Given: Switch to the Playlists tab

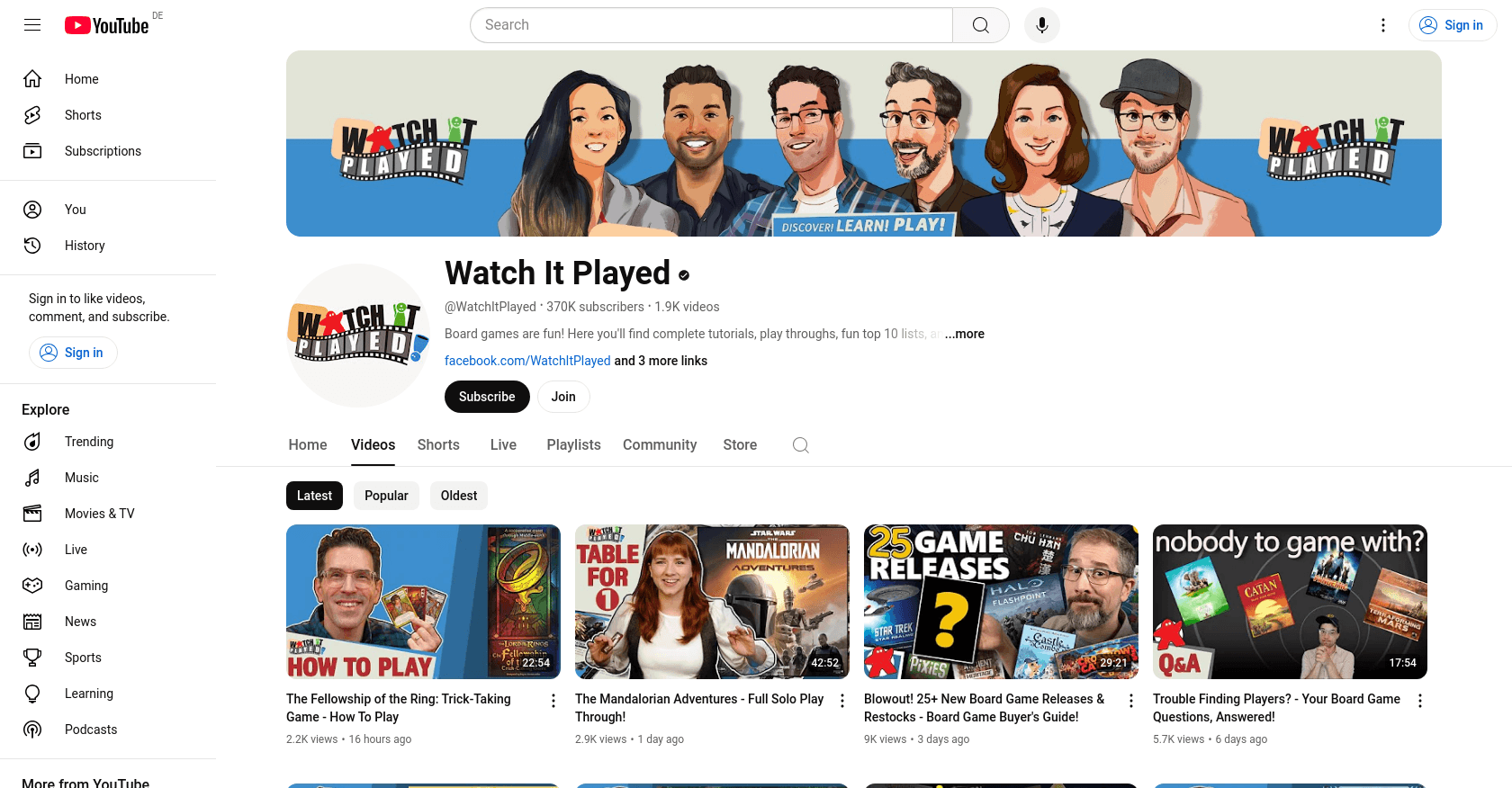Looking at the screenshot, I should (573, 445).
